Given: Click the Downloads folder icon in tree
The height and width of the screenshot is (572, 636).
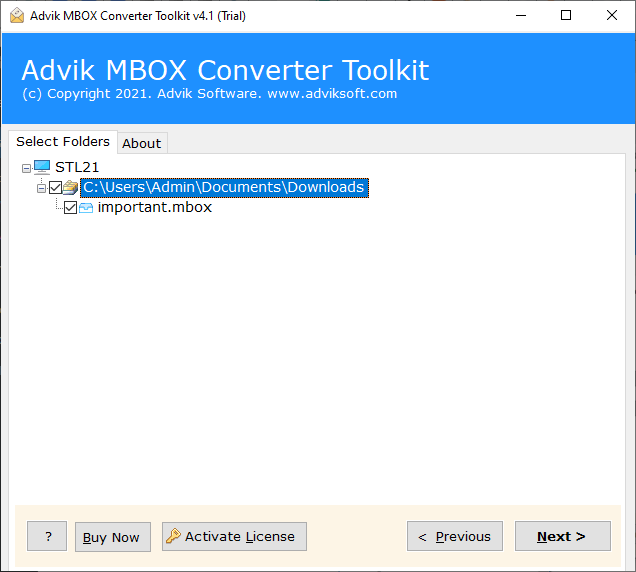Looking at the screenshot, I should click(x=70, y=187).
